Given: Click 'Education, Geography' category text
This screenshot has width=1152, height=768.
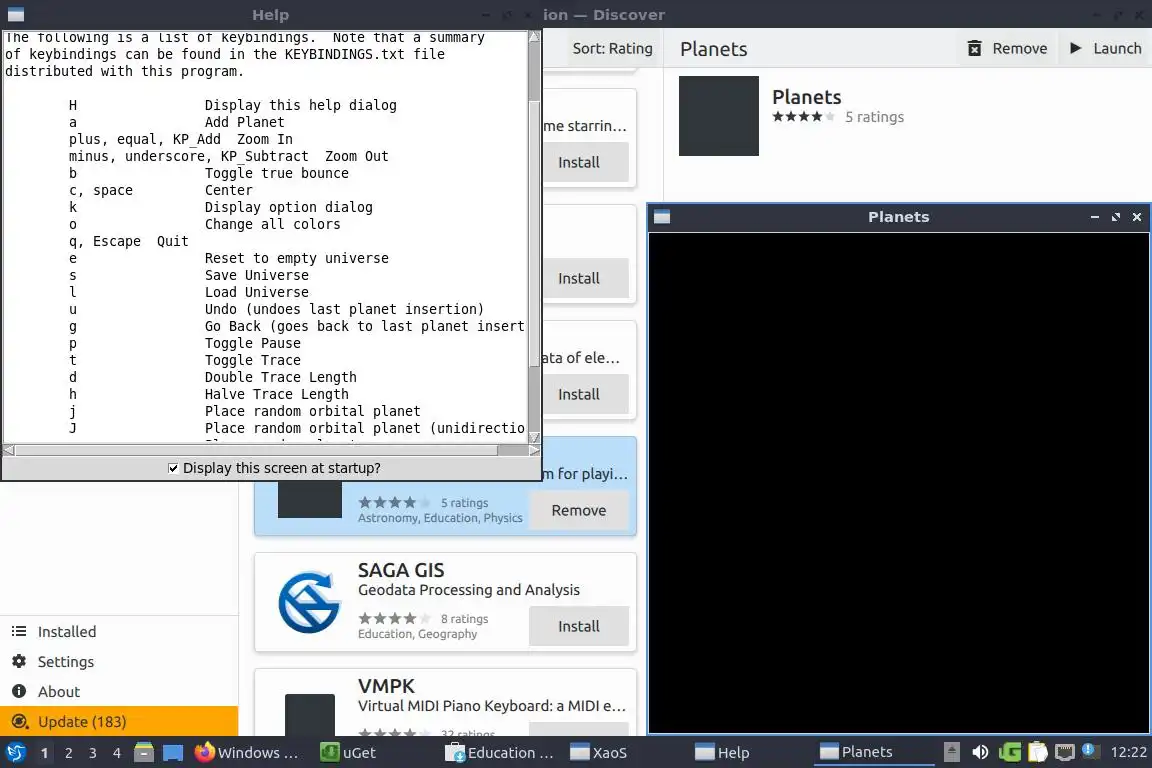Looking at the screenshot, I should coord(417,634).
